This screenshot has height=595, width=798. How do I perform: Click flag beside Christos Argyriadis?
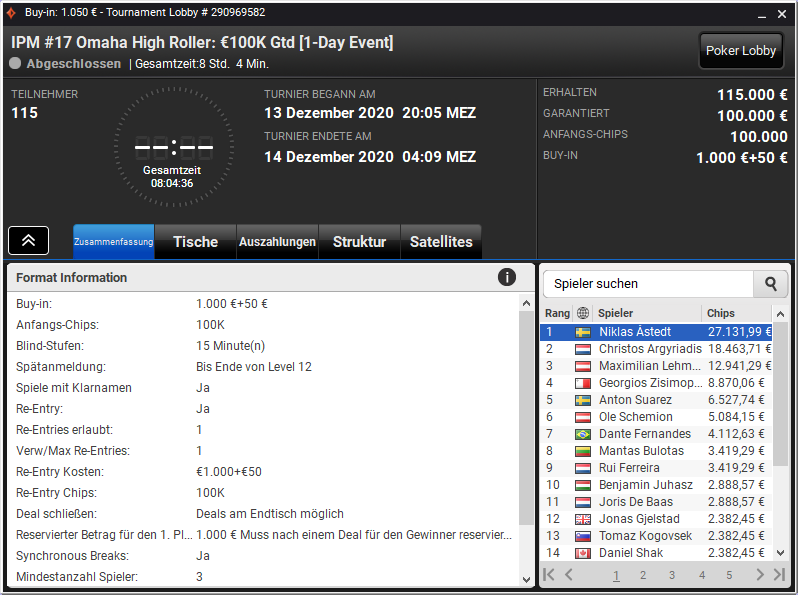coord(583,349)
